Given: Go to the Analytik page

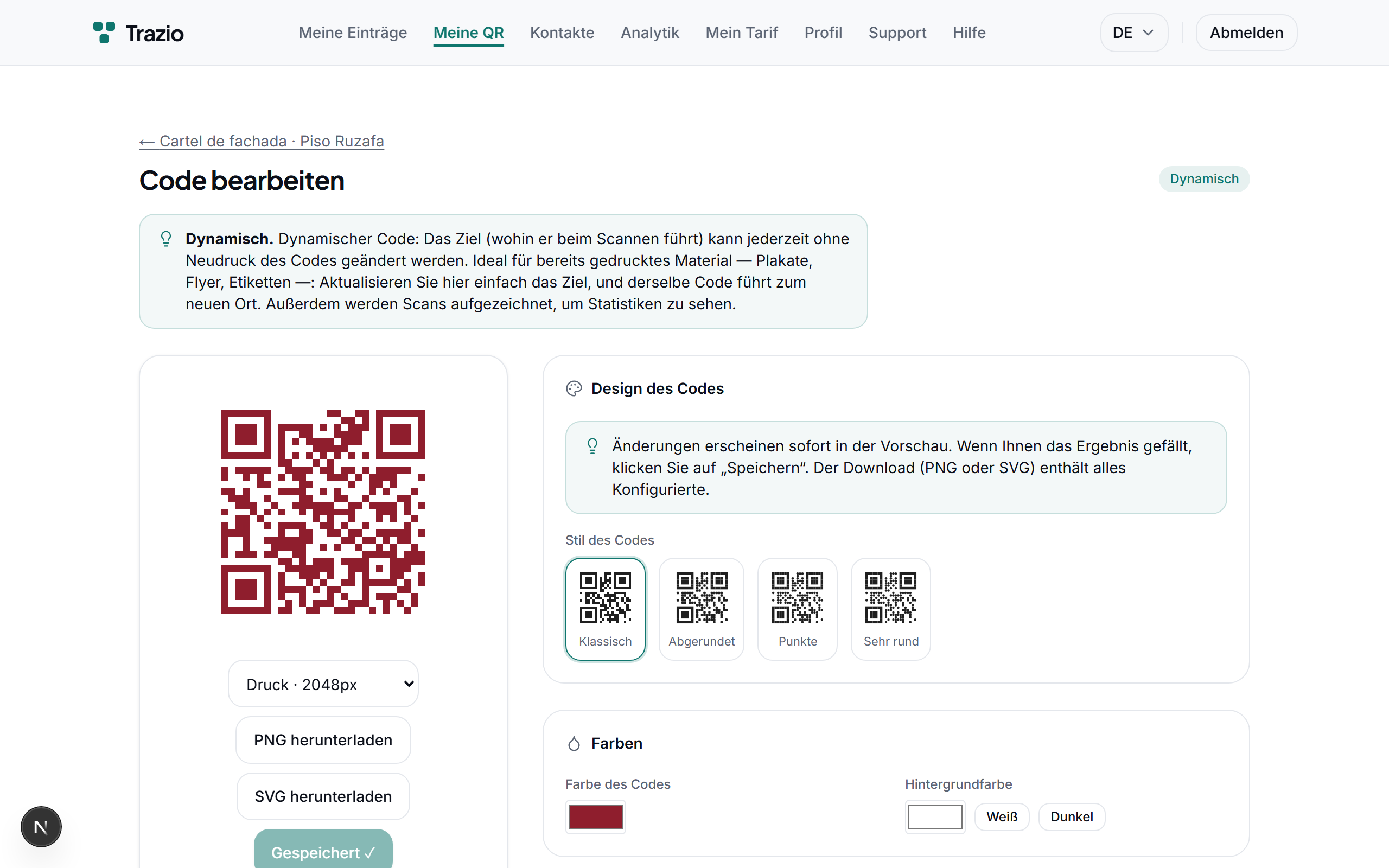Looking at the screenshot, I should click(x=649, y=33).
